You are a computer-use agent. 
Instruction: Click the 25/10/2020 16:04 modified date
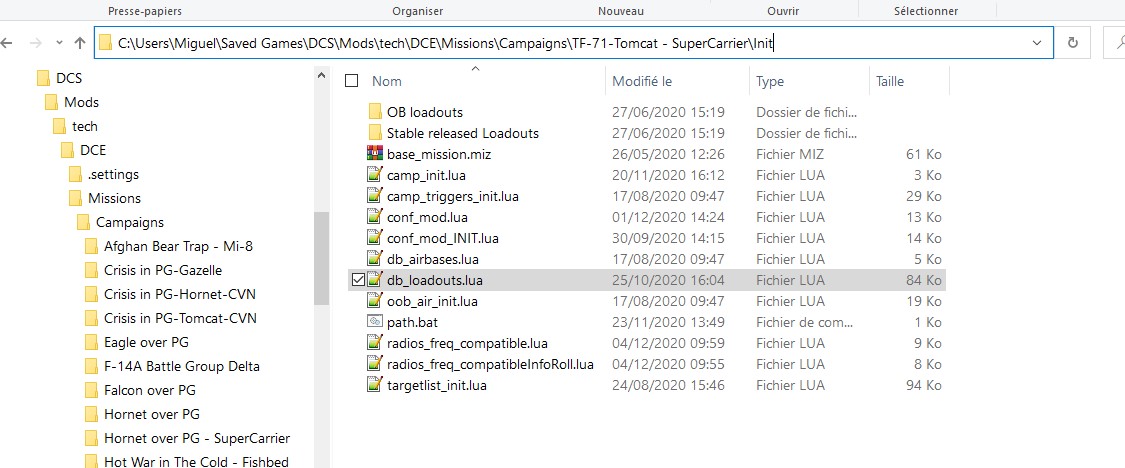coord(668,280)
